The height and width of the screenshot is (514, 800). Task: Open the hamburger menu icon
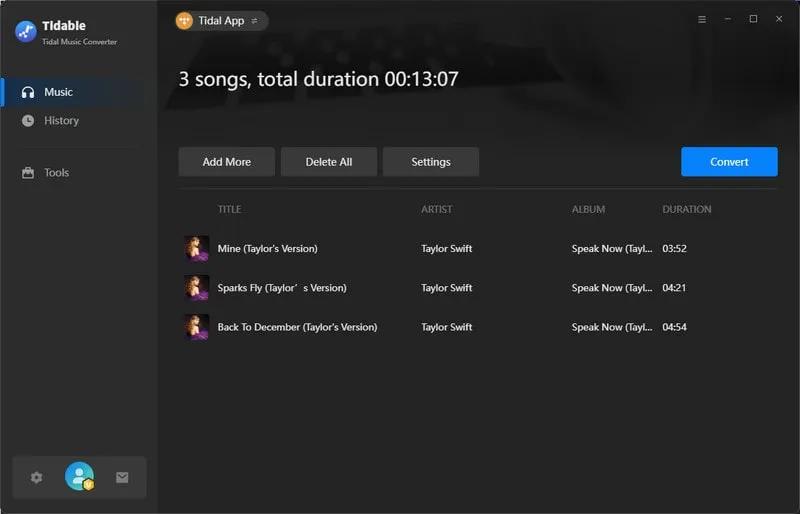coord(702,19)
